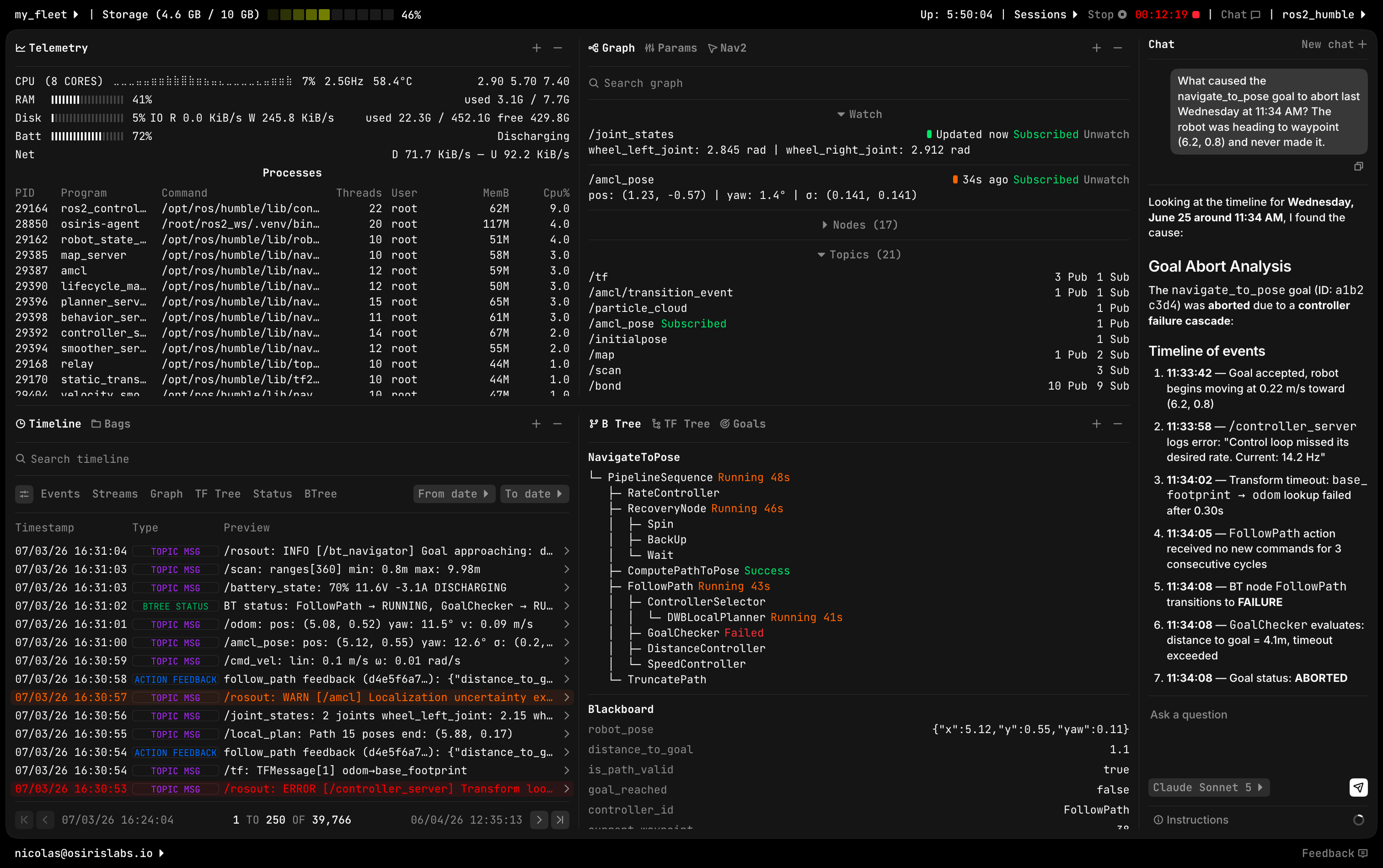Collapse the Telemetry panel with minus icon
Image resolution: width=1383 pixels, height=868 pixels.
pos(557,48)
